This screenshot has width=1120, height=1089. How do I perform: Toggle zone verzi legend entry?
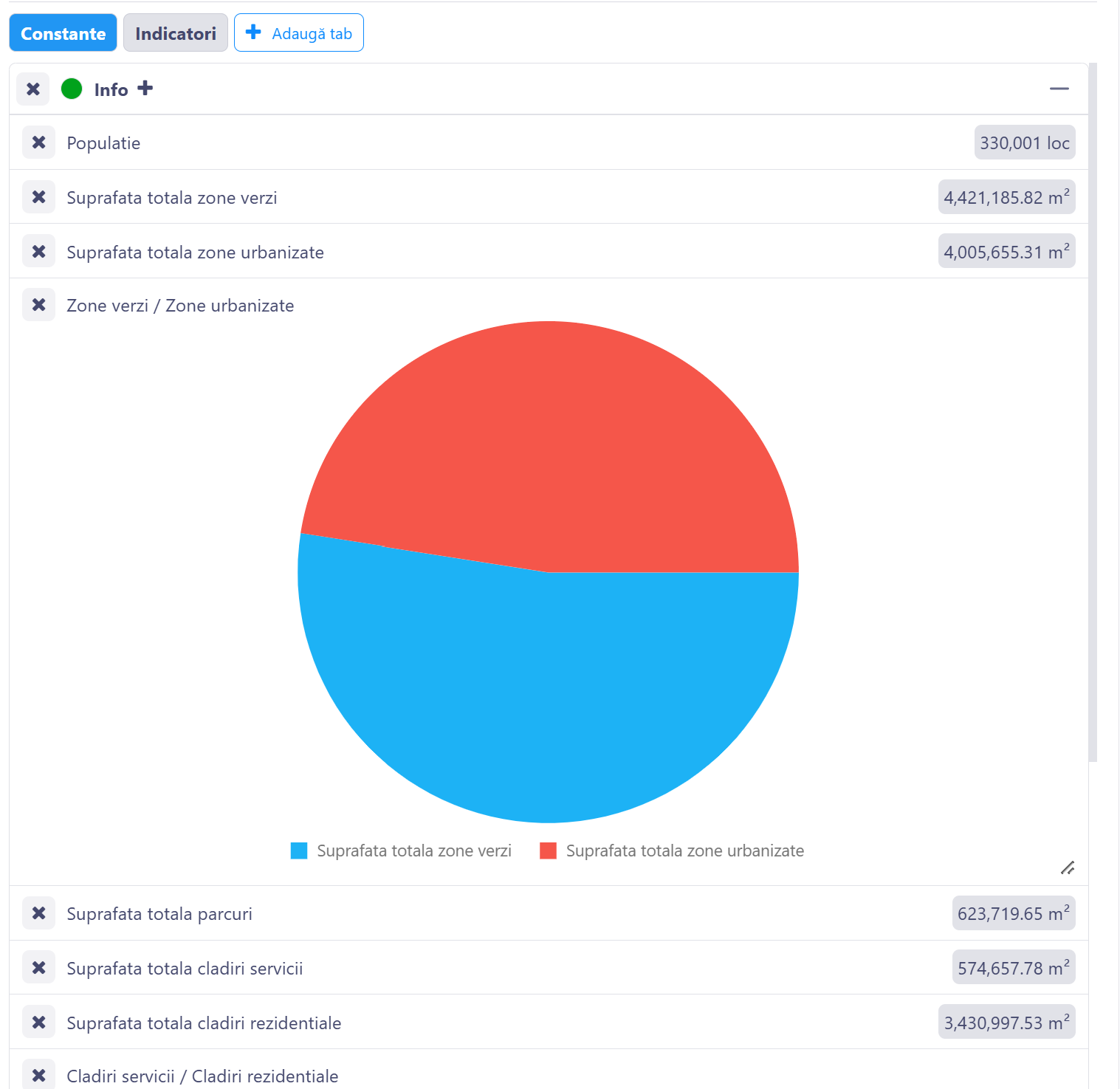point(401,851)
